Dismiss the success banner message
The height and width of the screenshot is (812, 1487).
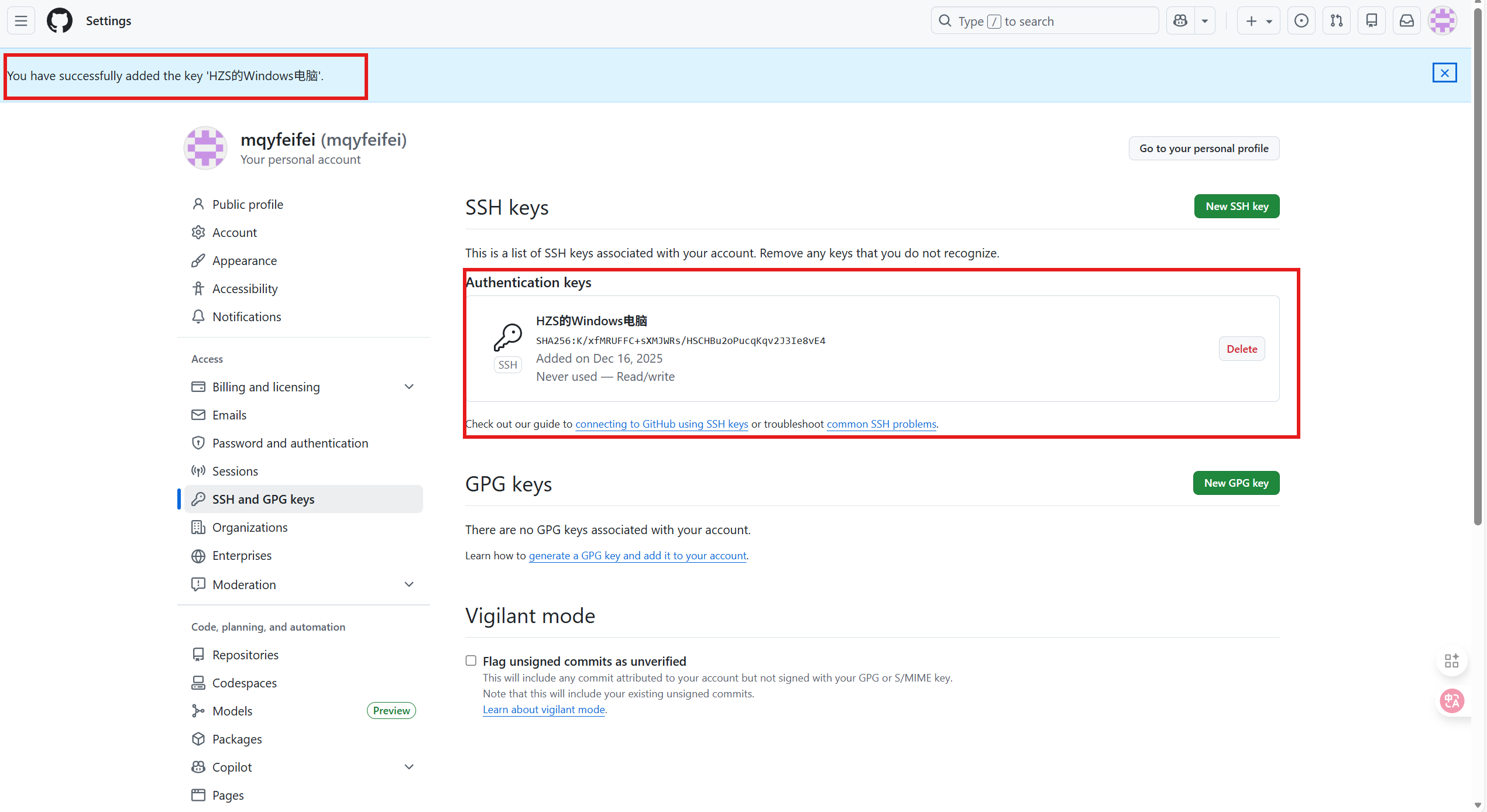click(x=1444, y=73)
